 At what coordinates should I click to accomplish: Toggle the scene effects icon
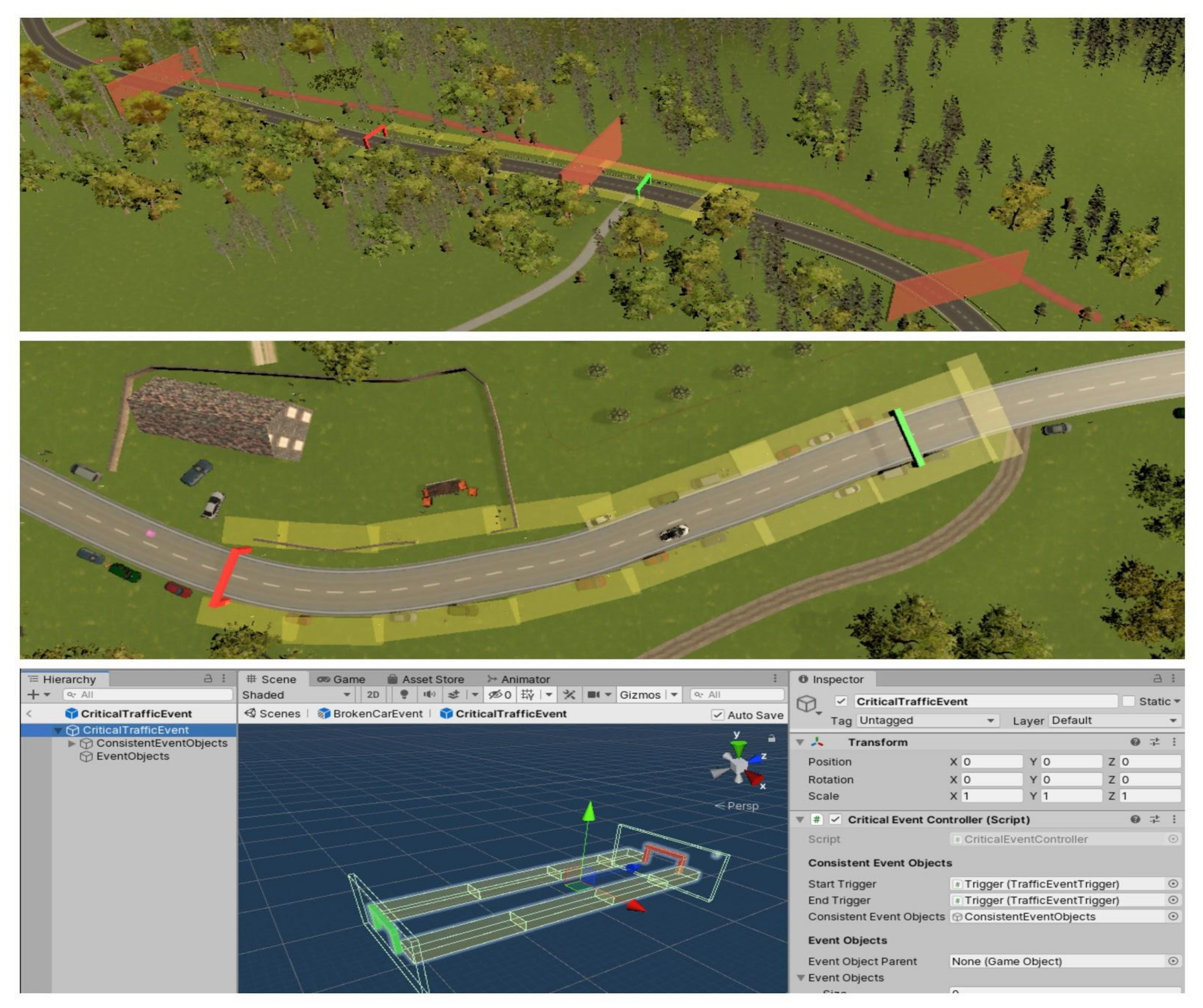[454, 694]
